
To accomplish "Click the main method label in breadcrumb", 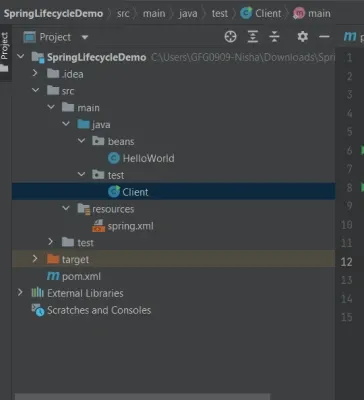I will coord(319,14).
